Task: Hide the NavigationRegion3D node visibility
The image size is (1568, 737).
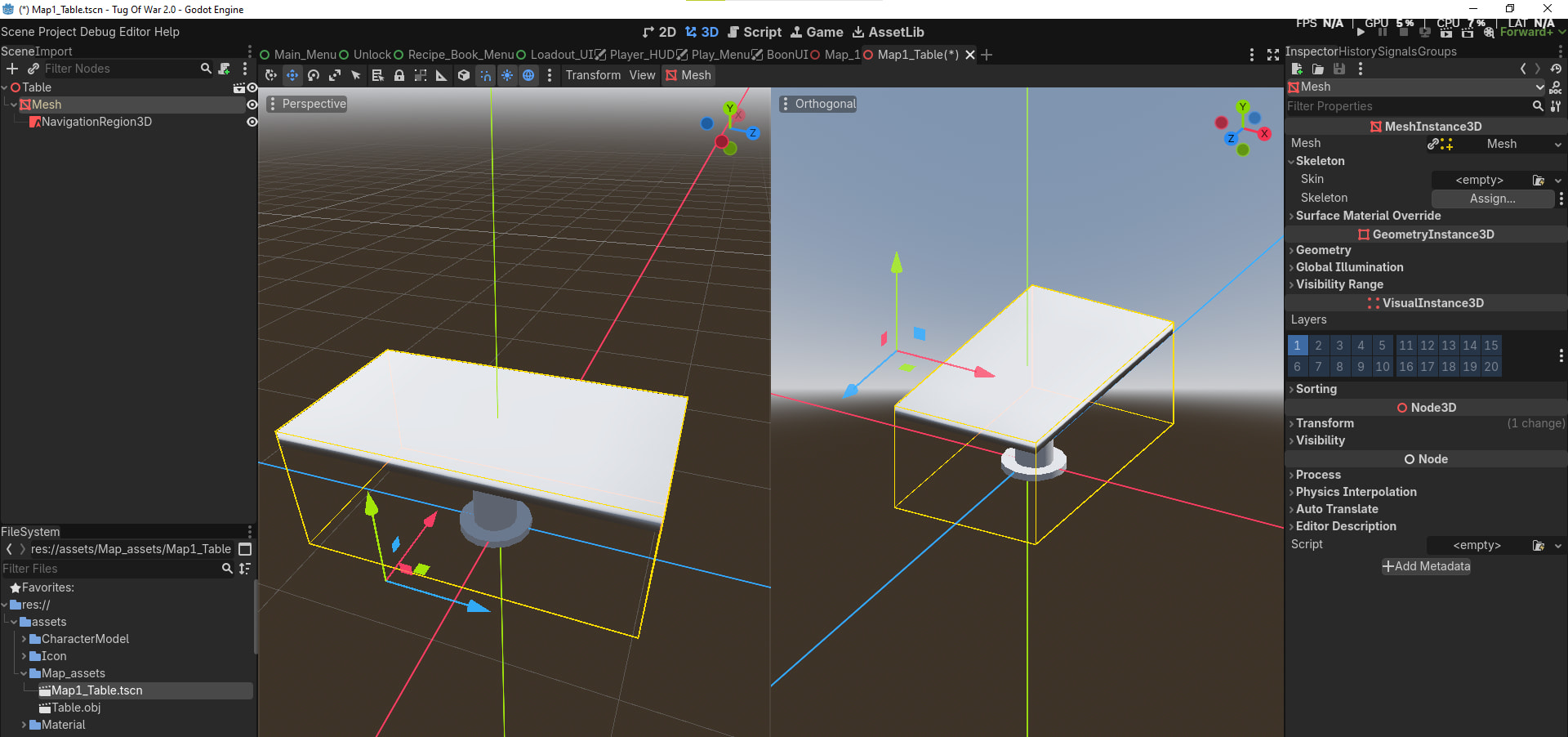Action: (252, 122)
